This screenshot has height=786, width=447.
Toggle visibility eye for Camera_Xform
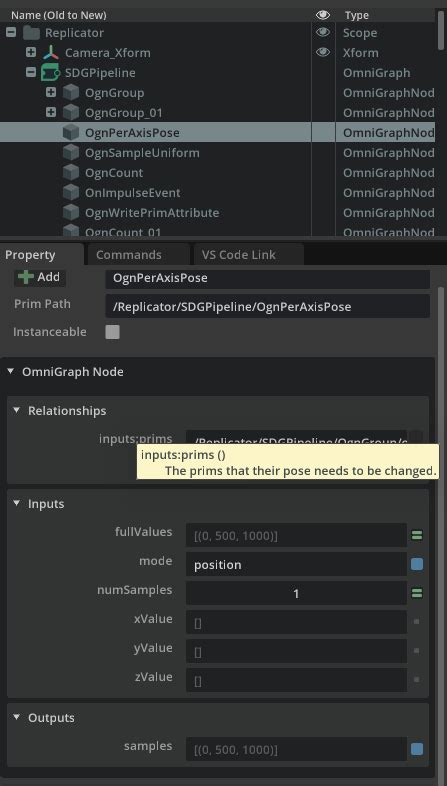click(x=323, y=52)
